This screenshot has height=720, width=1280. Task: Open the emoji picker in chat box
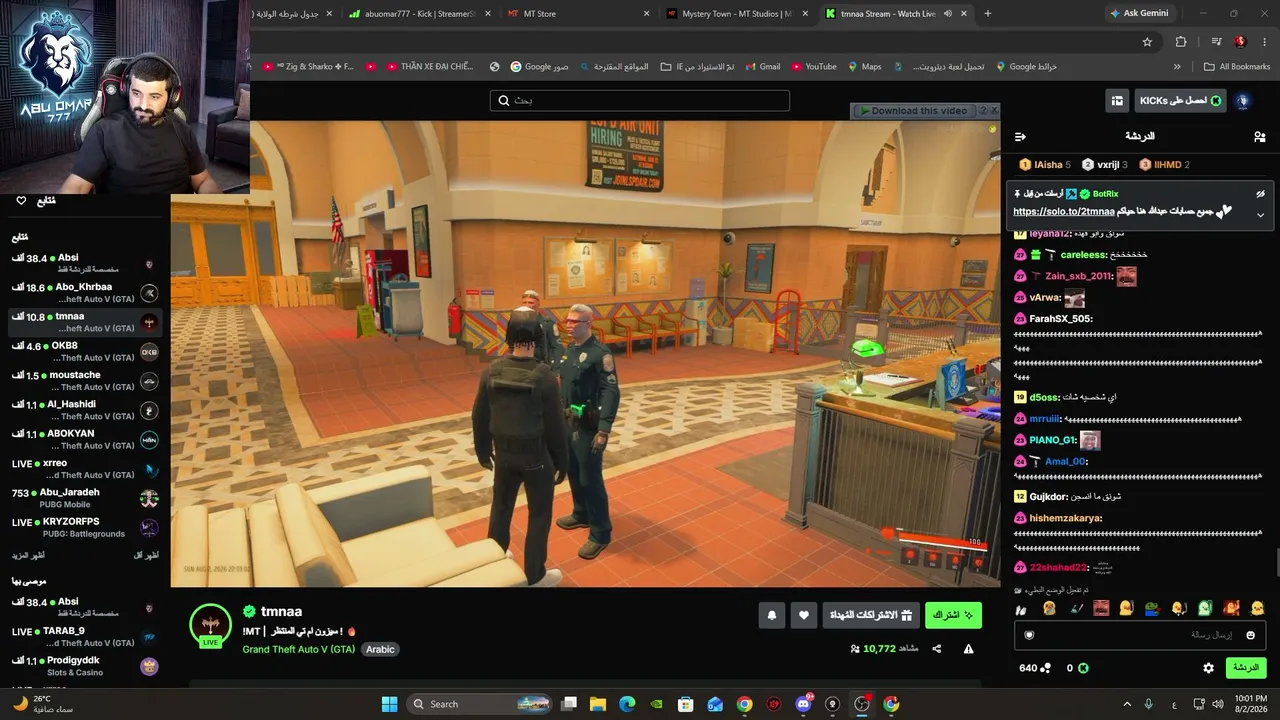pyautogui.click(x=1250, y=635)
